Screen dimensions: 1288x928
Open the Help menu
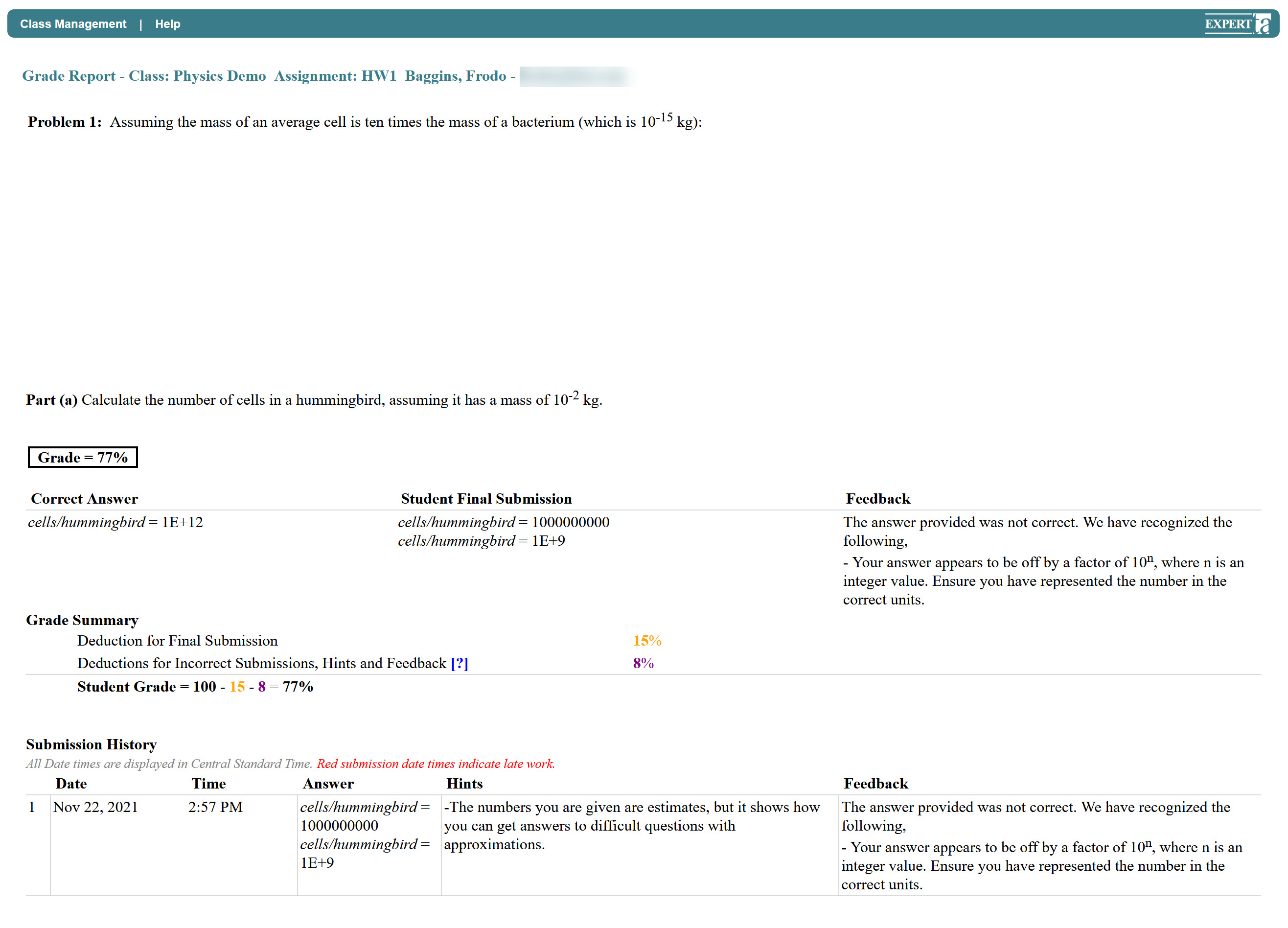point(167,24)
